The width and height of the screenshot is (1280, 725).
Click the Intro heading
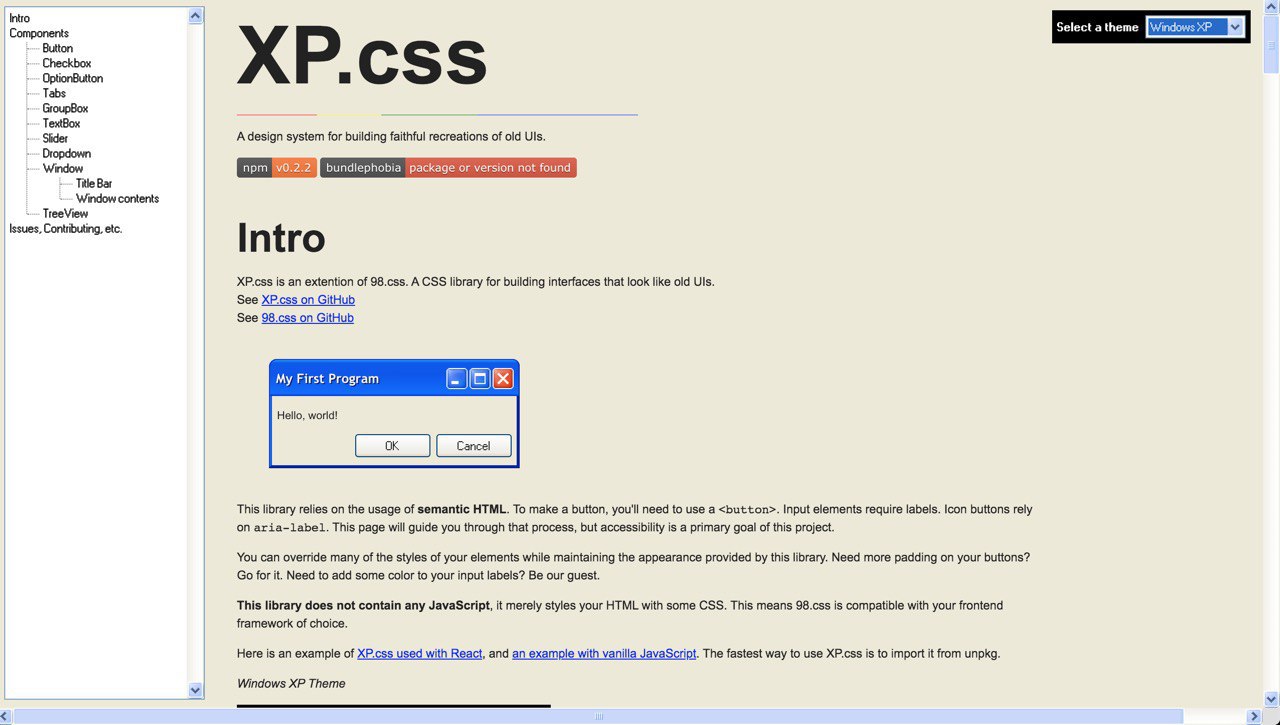[x=281, y=238]
